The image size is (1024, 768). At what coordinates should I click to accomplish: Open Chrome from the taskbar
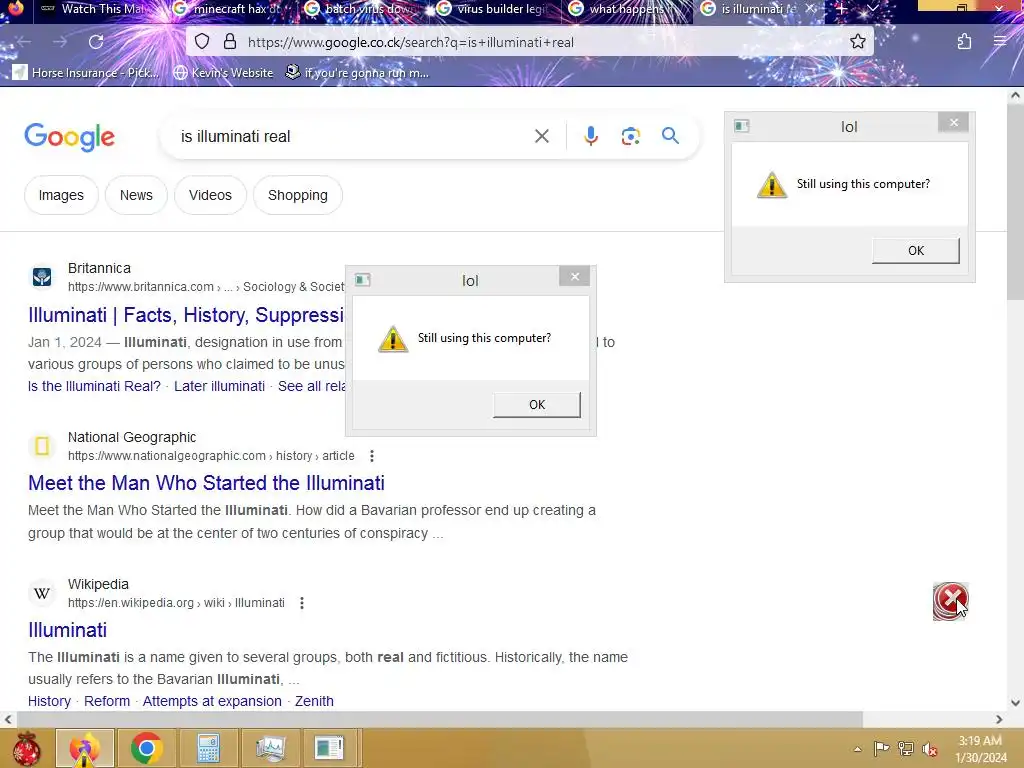(x=146, y=748)
